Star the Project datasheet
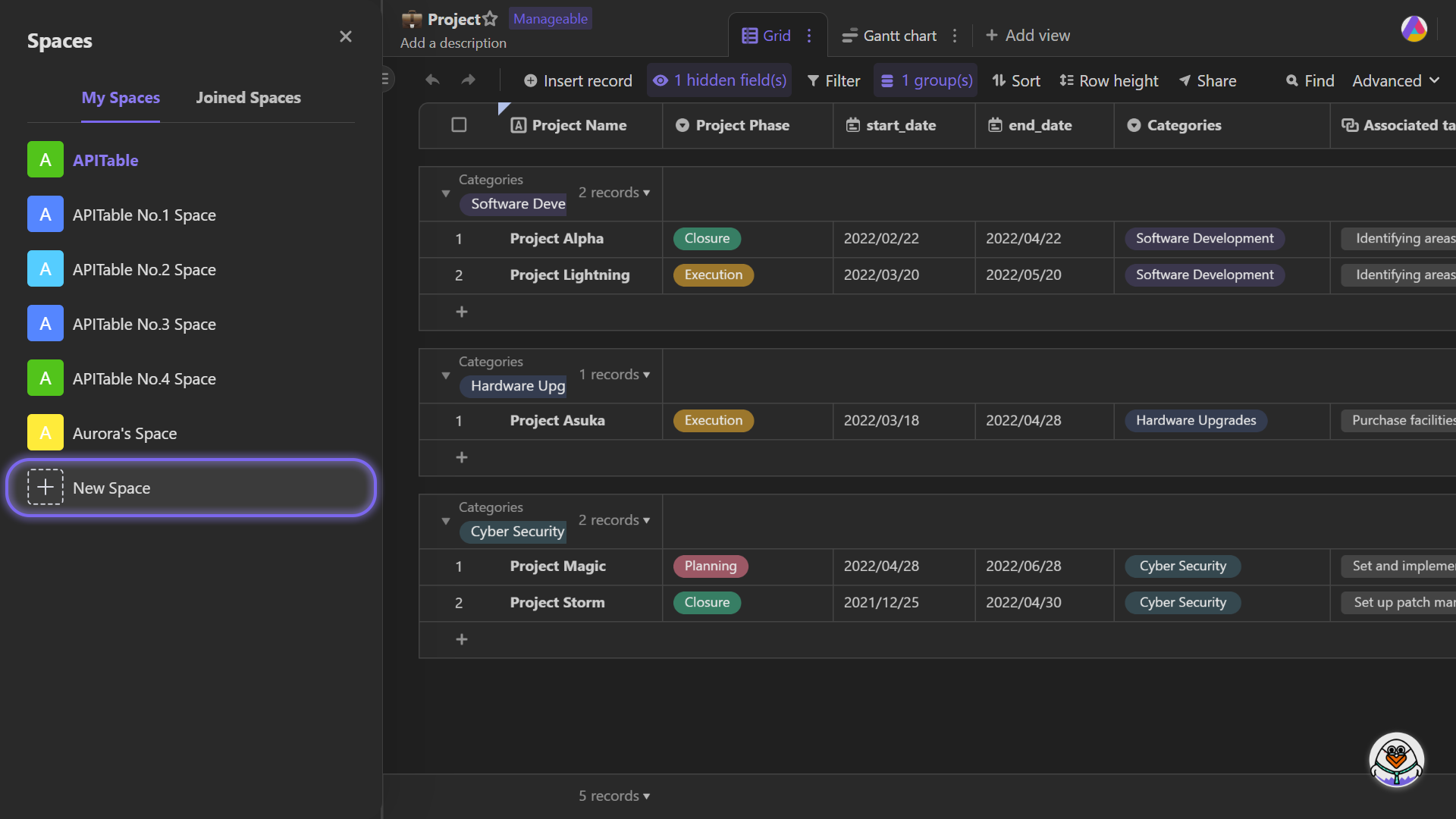 [x=490, y=18]
